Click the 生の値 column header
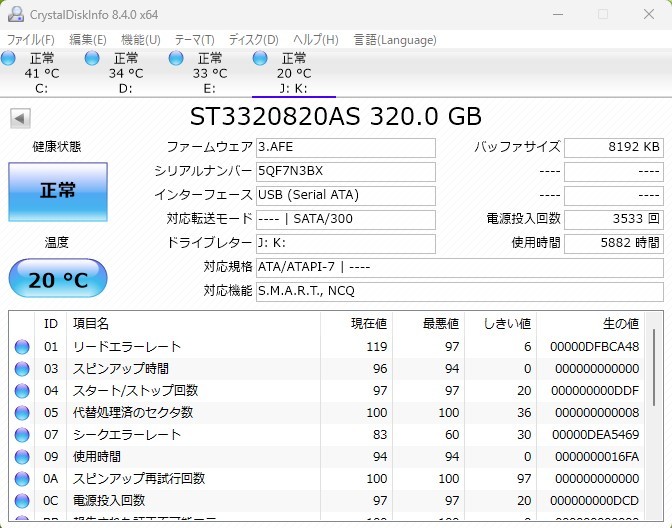This screenshot has width=672, height=528. [x=592, y=324]
